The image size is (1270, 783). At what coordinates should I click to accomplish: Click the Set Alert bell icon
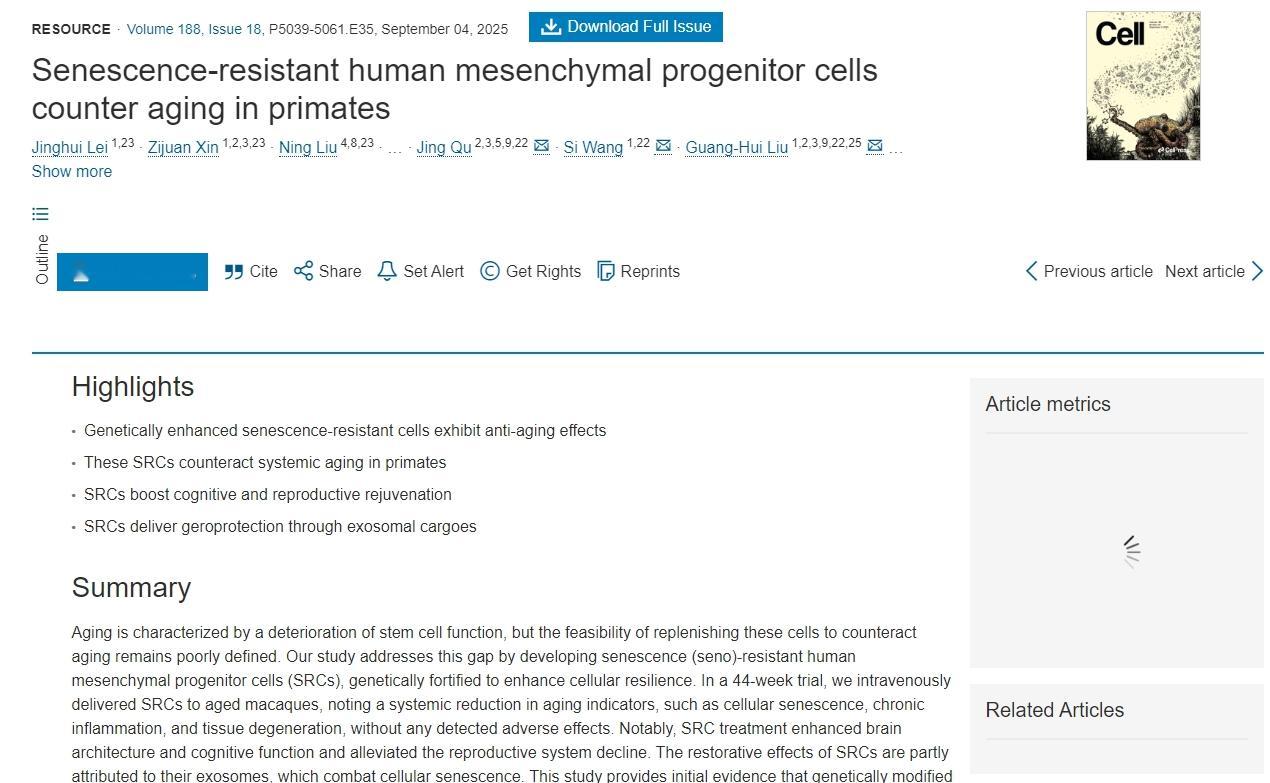387,271
